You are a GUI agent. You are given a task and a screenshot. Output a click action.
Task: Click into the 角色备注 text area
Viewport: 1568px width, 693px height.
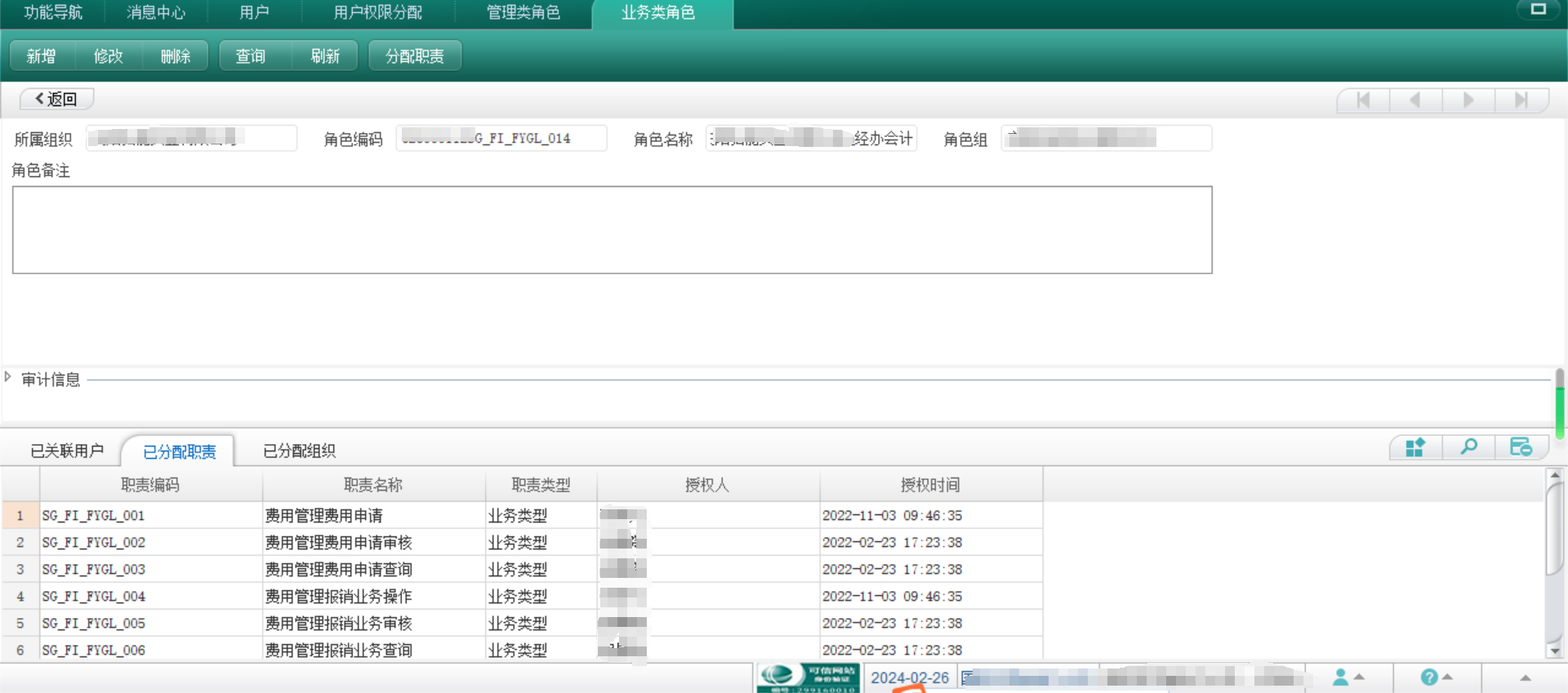[x=612, y=230]
